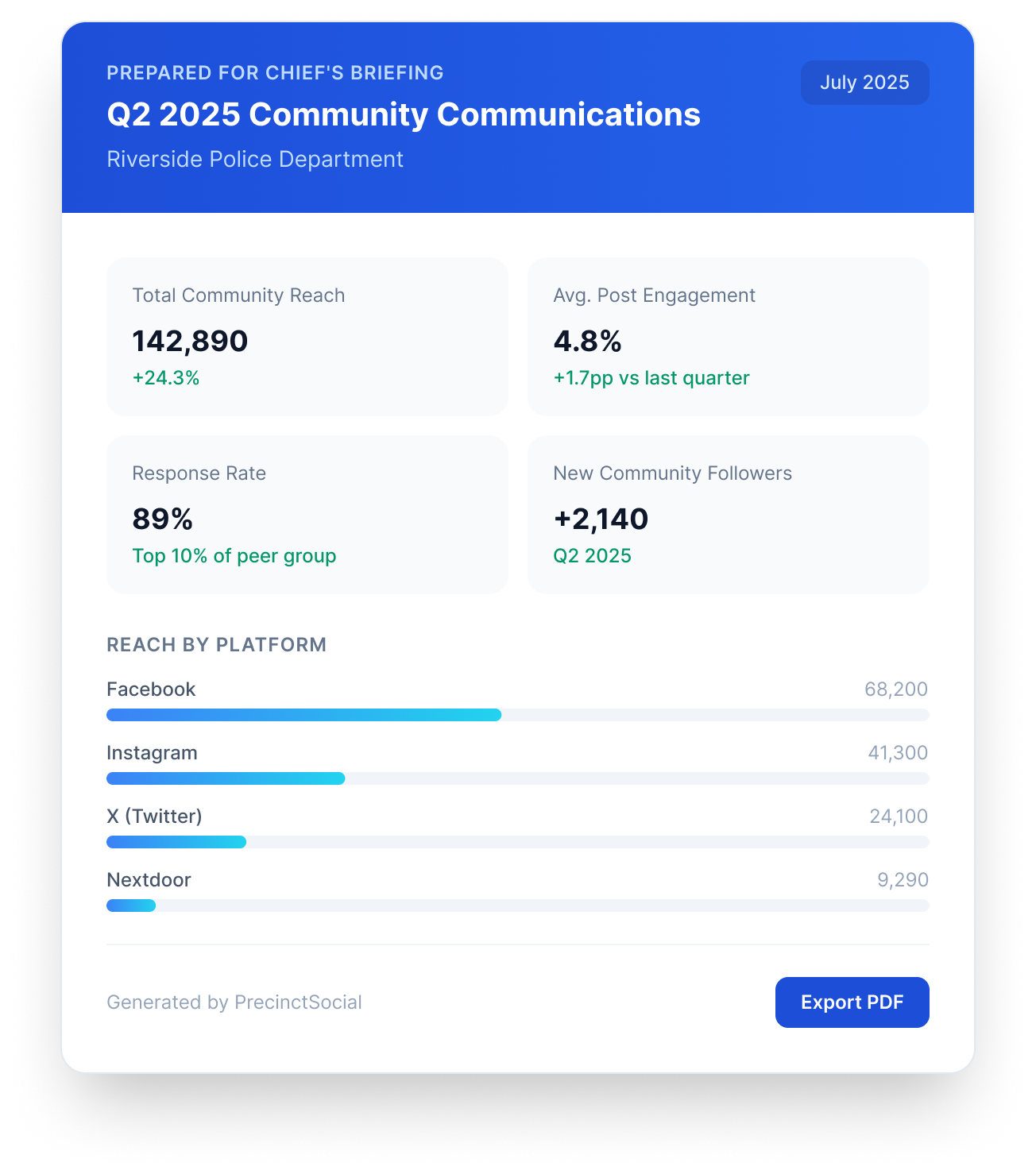Screen dimensions: 1036x1174
Task: Select the X (Twitter) reach progress bar
Action: (x=517, y=842)
